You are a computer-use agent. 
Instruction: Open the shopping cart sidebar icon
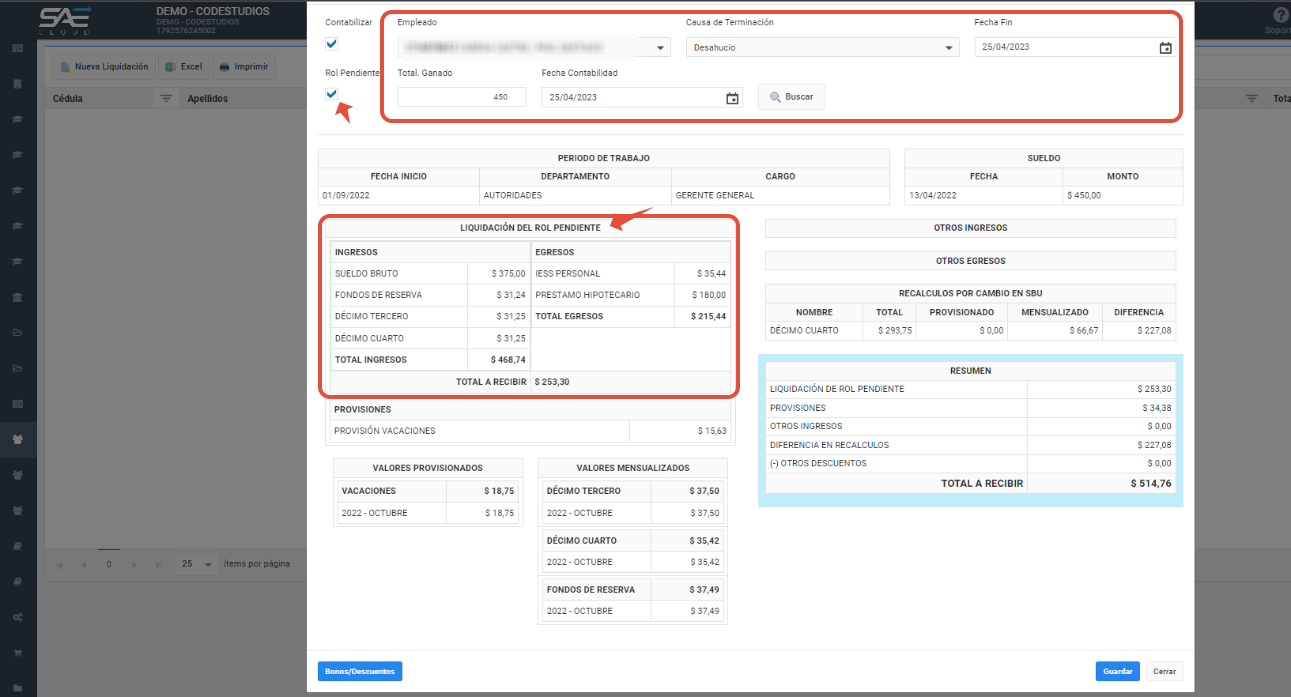pyautogui.click(x=18, y=651)
